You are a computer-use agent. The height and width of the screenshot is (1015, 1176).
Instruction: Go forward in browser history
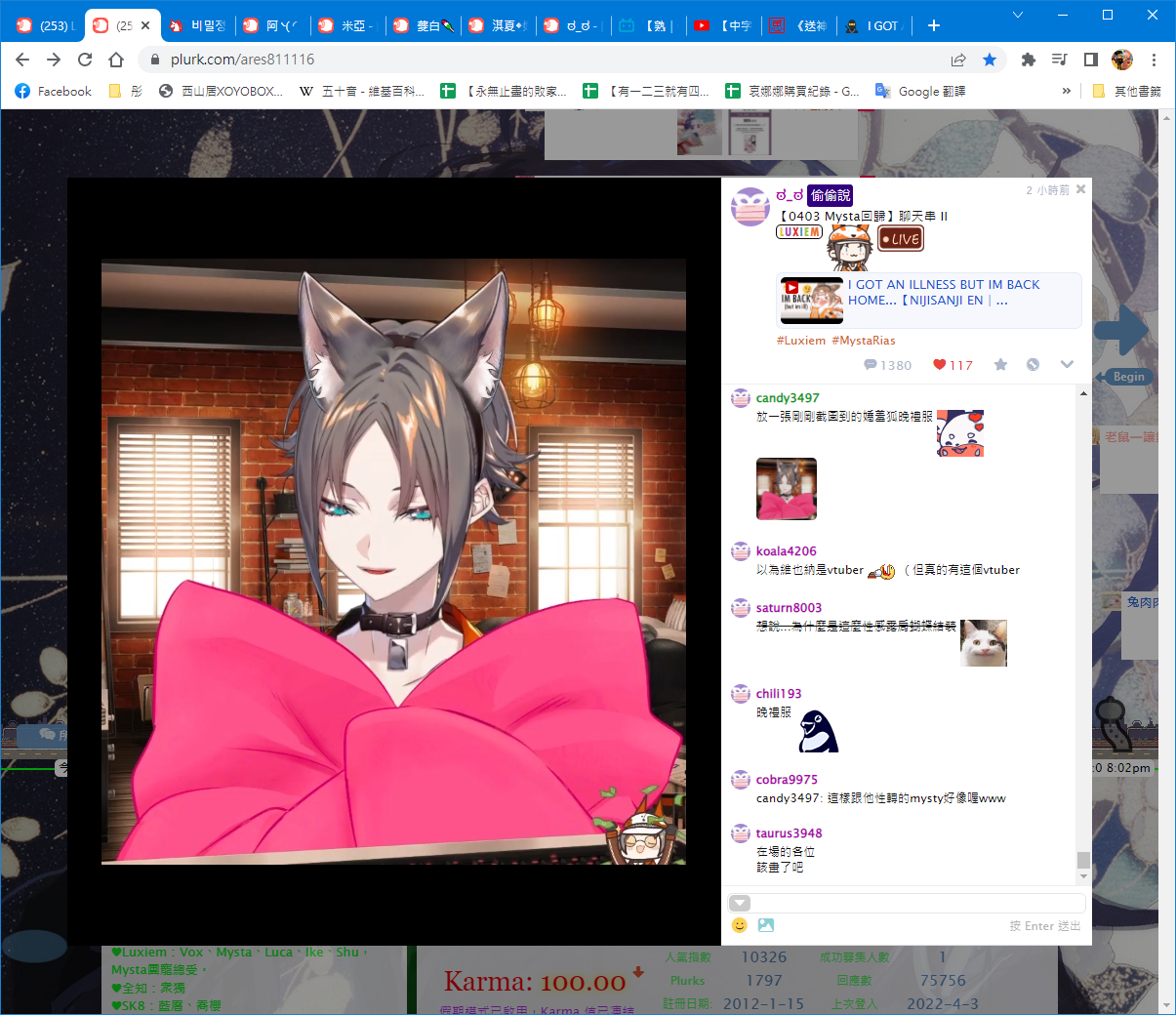(x=54, y=60)
